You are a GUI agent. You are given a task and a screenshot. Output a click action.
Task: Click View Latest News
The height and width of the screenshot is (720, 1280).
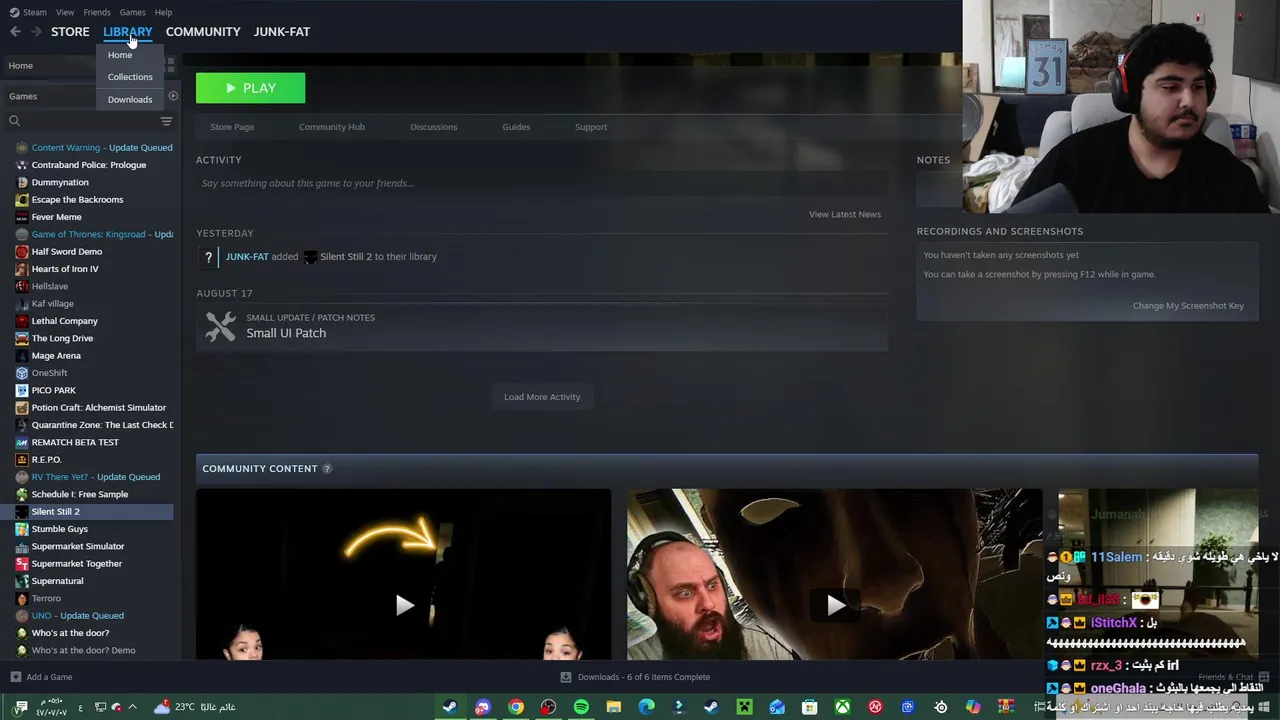[845, 214]
